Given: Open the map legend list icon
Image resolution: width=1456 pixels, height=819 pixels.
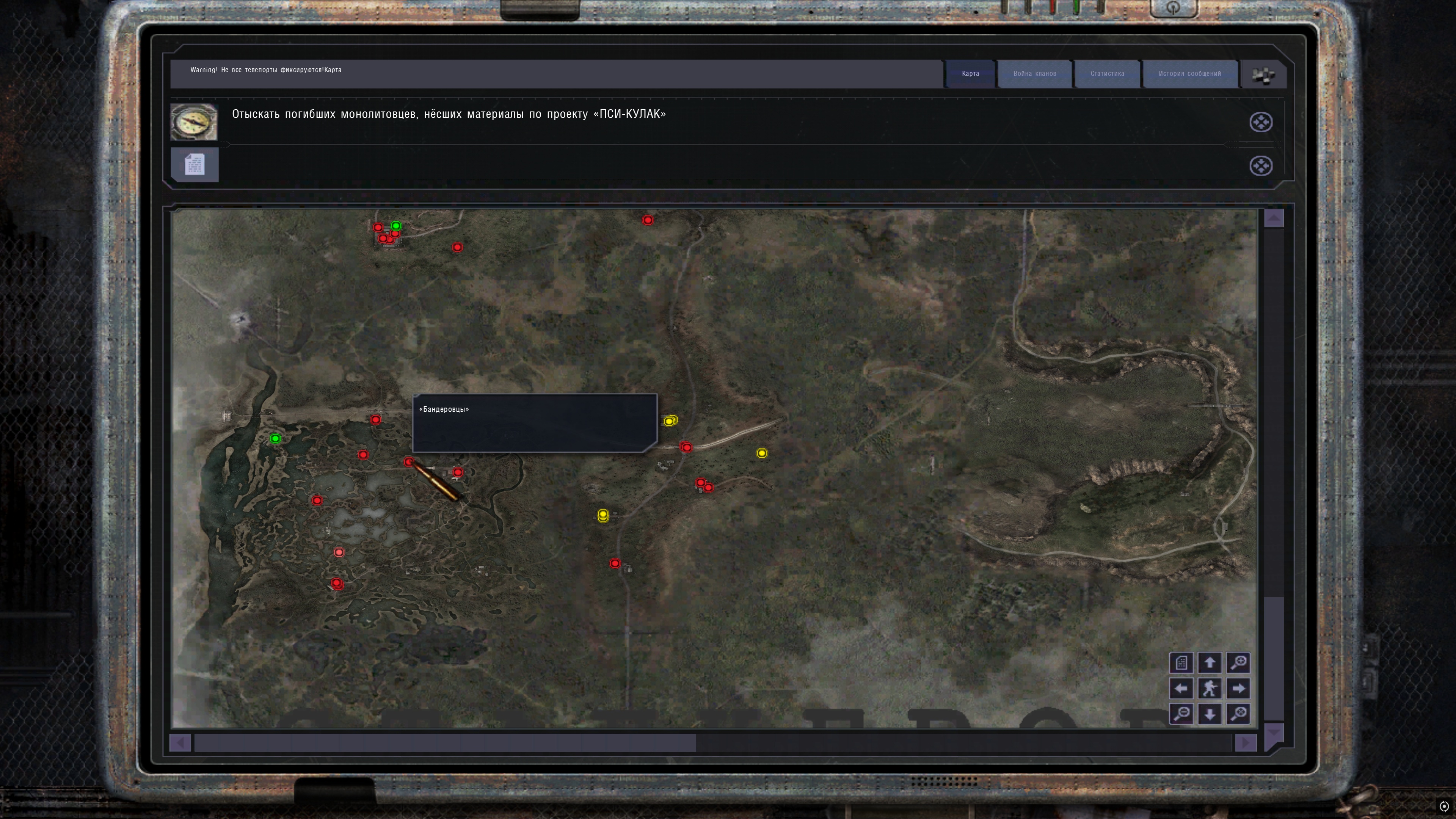Looking at the screenshot, I should point(1181,662).
